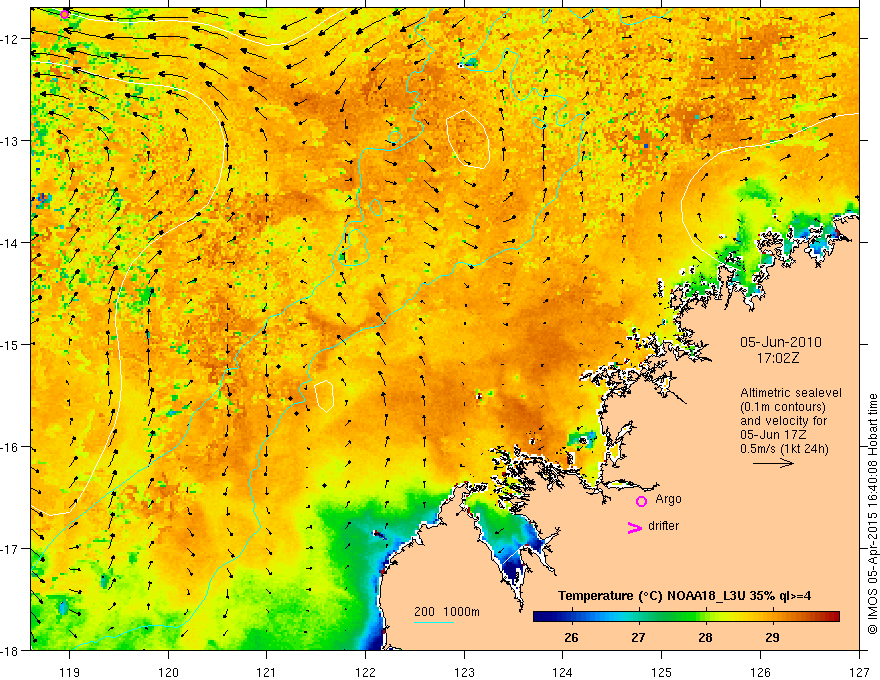Click the magenta Argo circle in the legend

(x=641, y=501)
